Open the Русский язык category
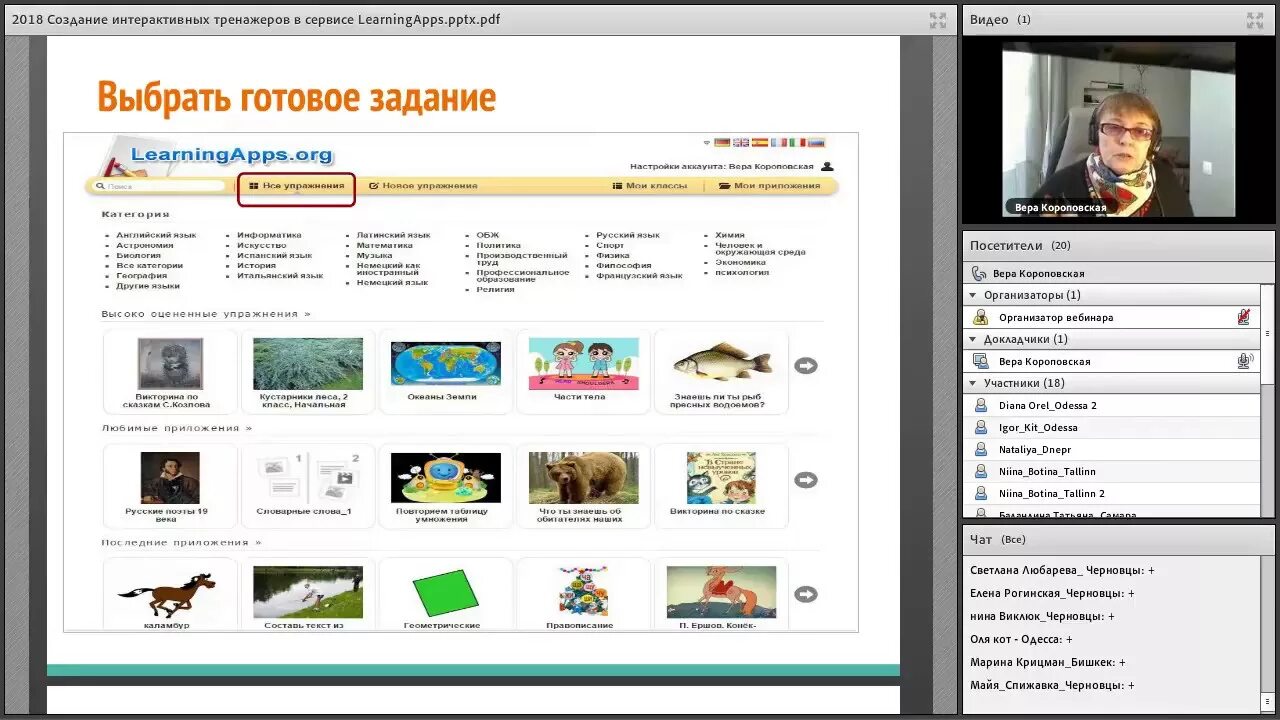 pyautogui.click(x=628, y=235)
